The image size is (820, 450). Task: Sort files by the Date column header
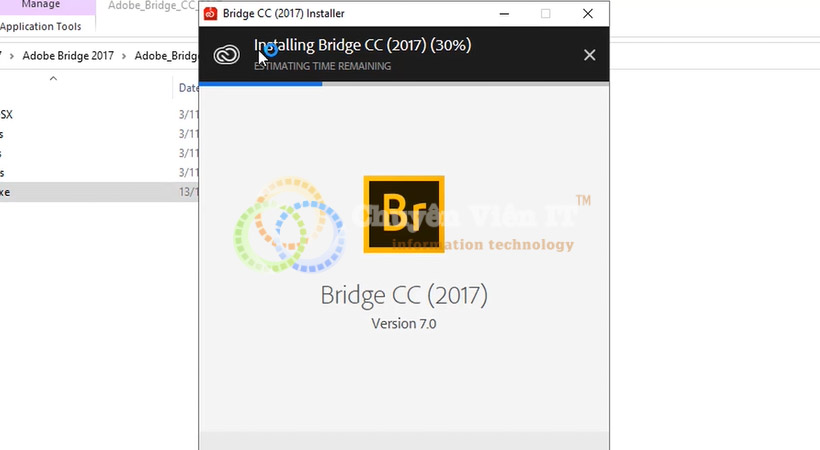click(x=188, y=88)
